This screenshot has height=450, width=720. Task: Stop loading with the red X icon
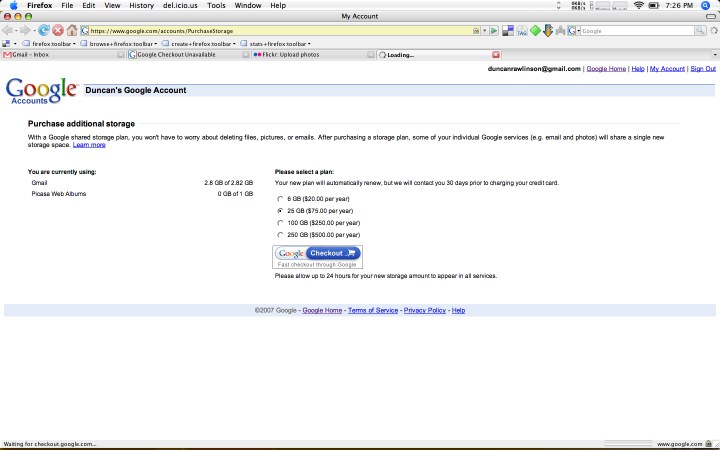pos(58,31)
